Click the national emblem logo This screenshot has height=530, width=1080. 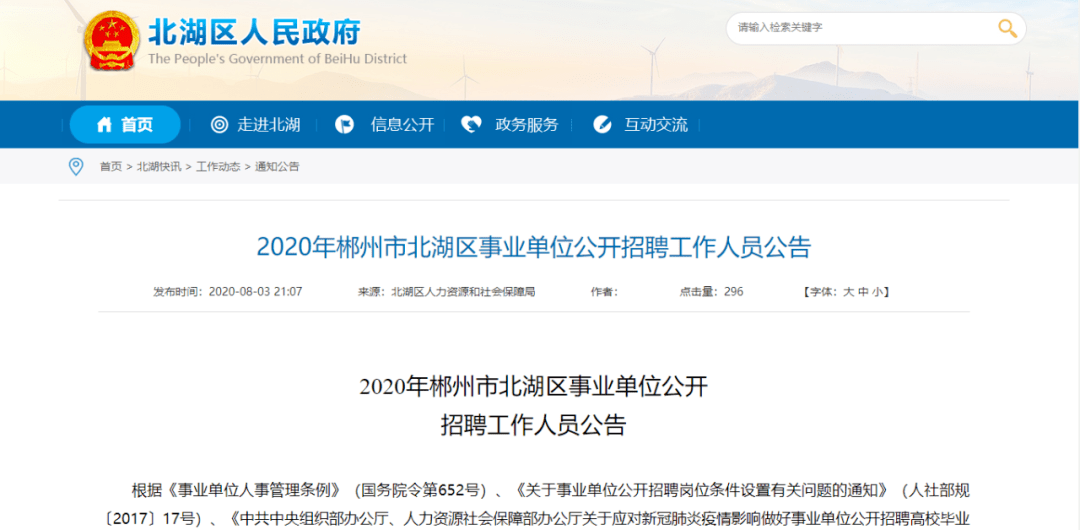112,42
